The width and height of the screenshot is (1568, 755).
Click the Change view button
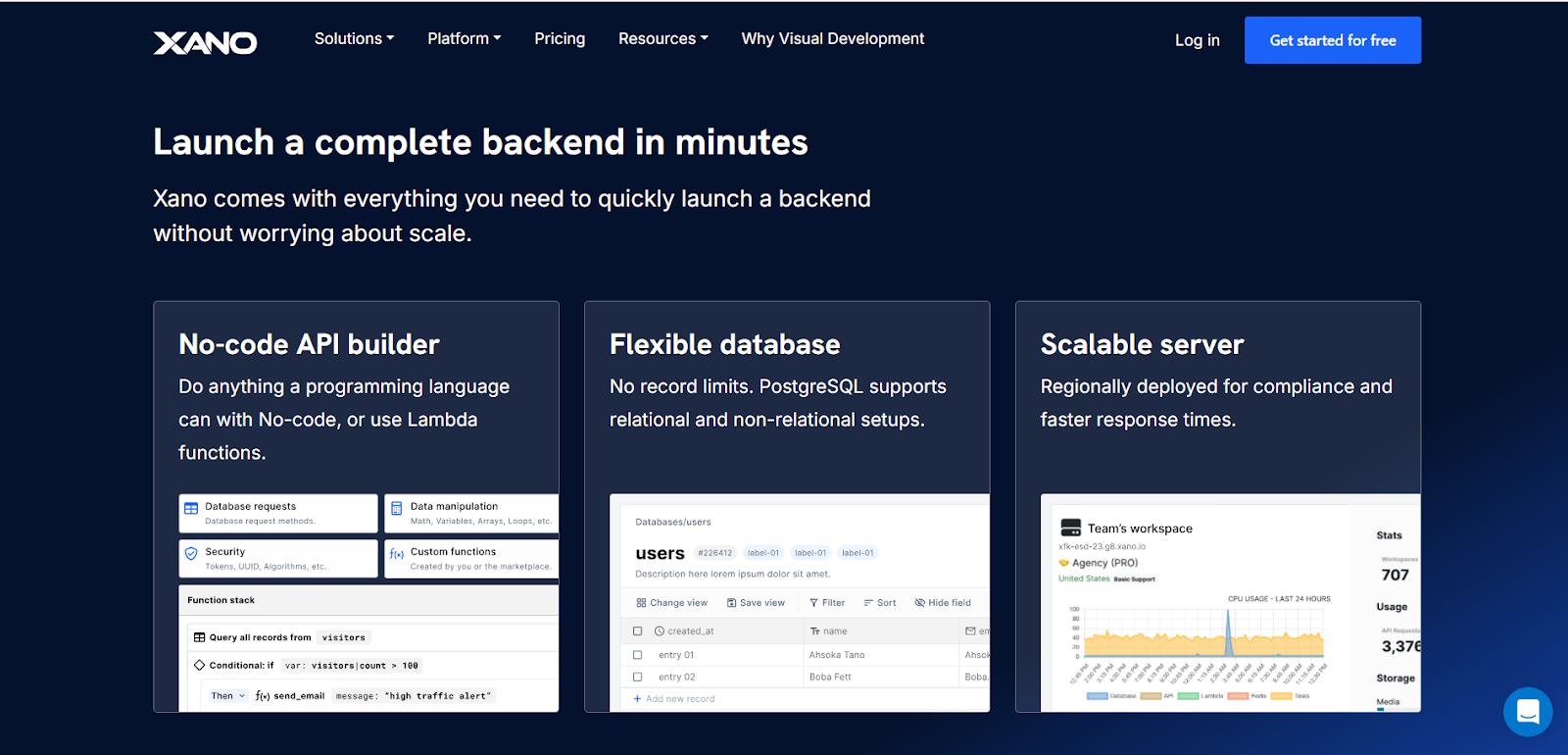(671, 603)
